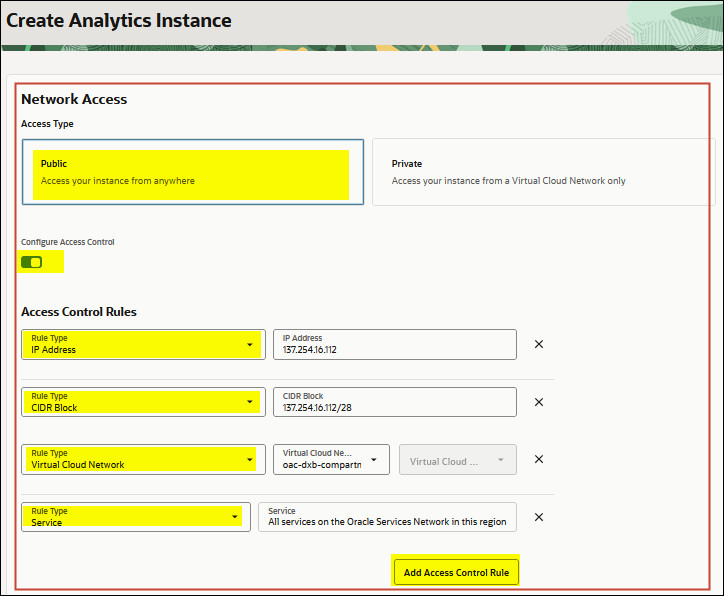Click the Add Access Control Rule button

tap(456, 573)
